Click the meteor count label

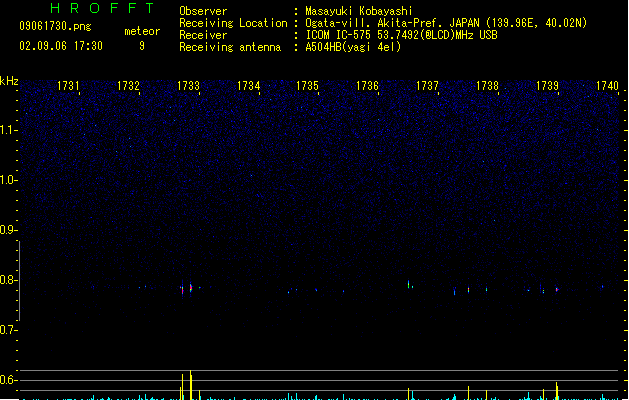coord(142,31)
